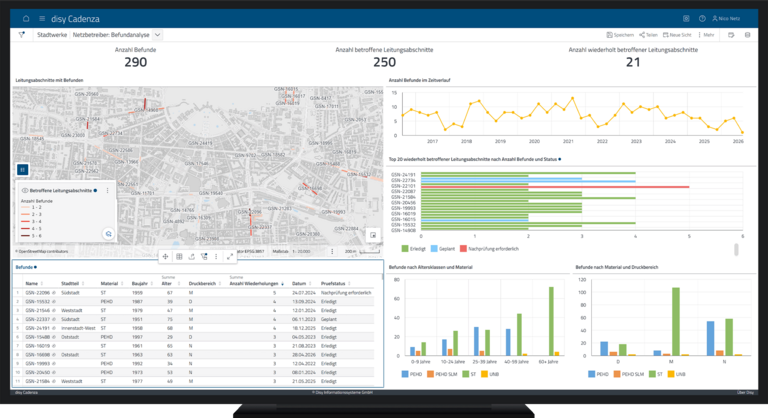Toggle the map layer panel blue button
Screen dimensions: 768x418
23,170
